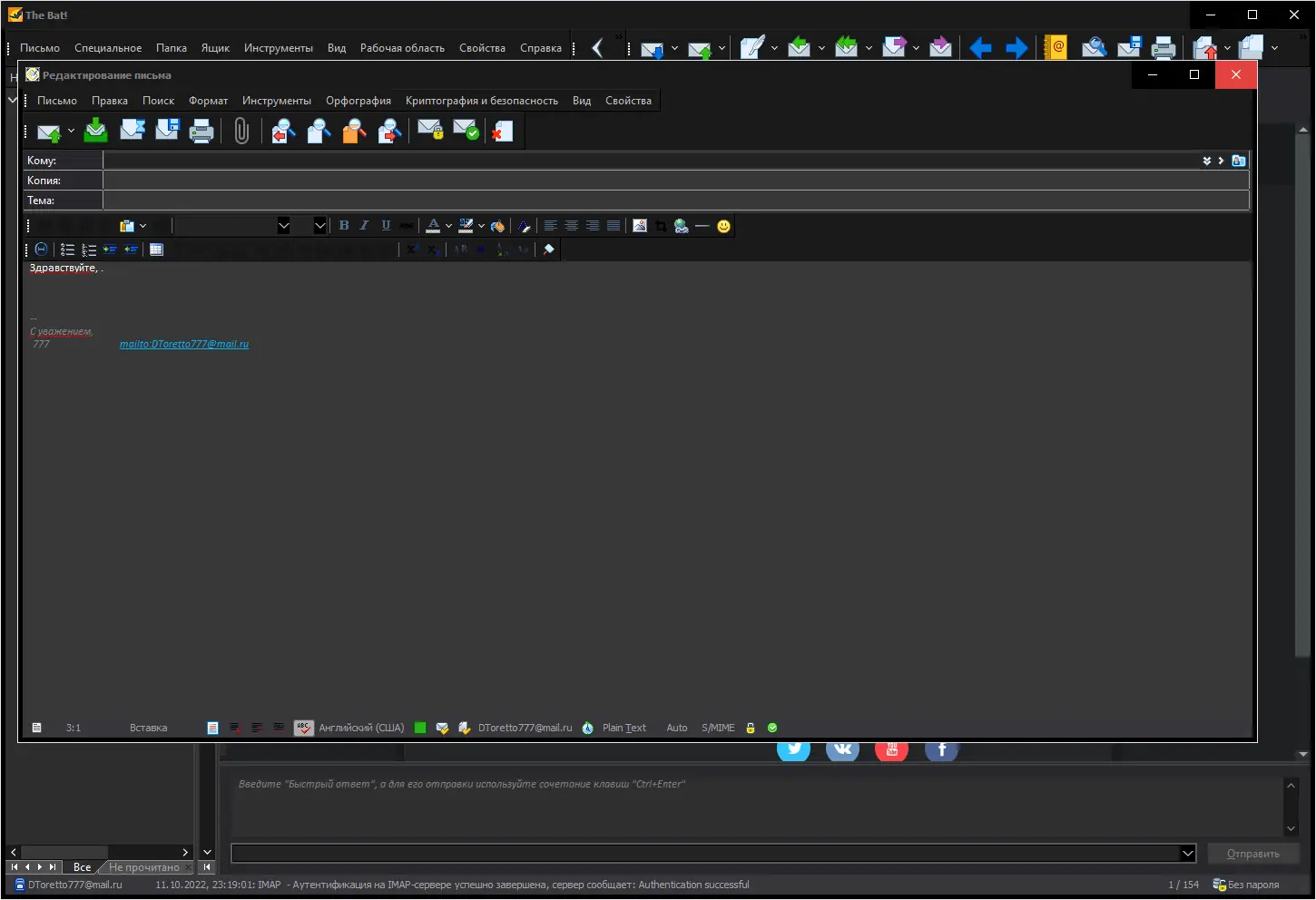The width and height of the screenshot is (1316, 900).
Task: Insert a smiley emoticon
Action: 723,226
